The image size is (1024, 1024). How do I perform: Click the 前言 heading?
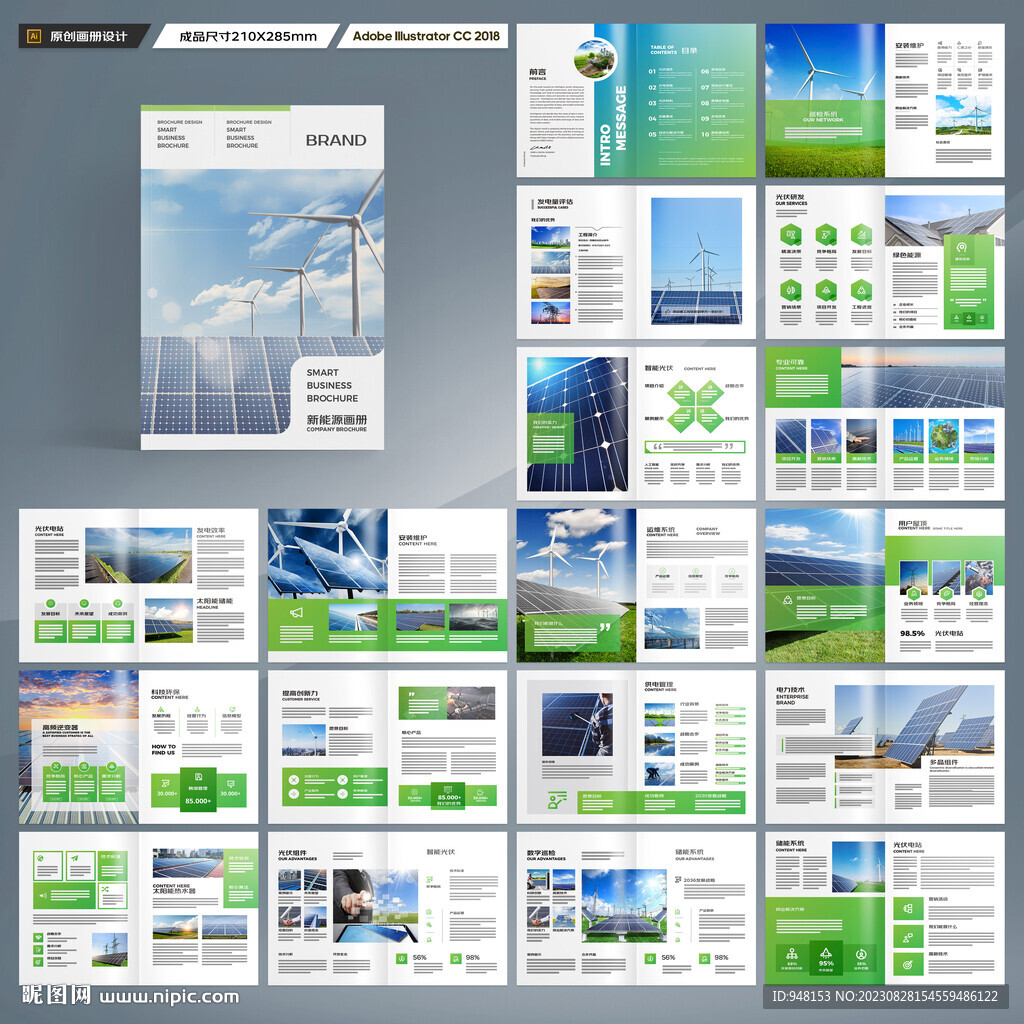[538, 72]
